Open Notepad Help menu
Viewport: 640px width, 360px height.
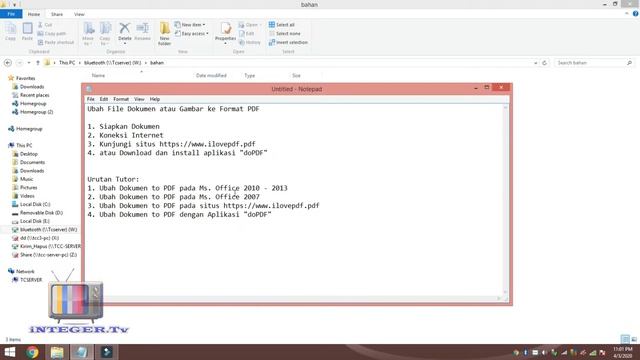155,99
